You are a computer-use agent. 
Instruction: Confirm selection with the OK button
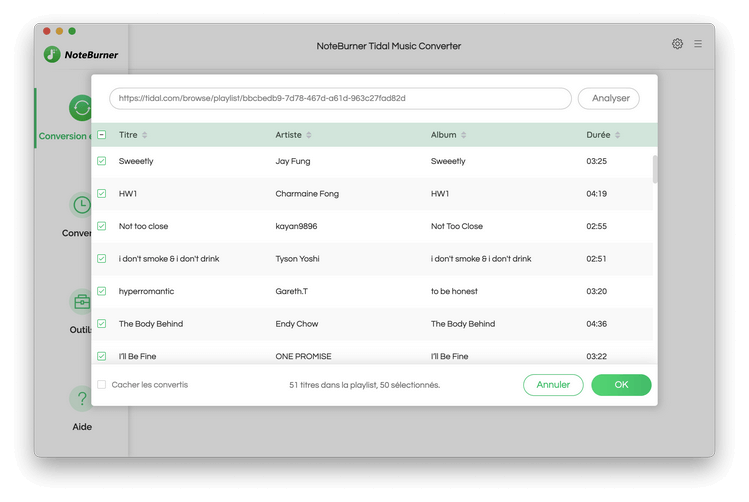621,385
